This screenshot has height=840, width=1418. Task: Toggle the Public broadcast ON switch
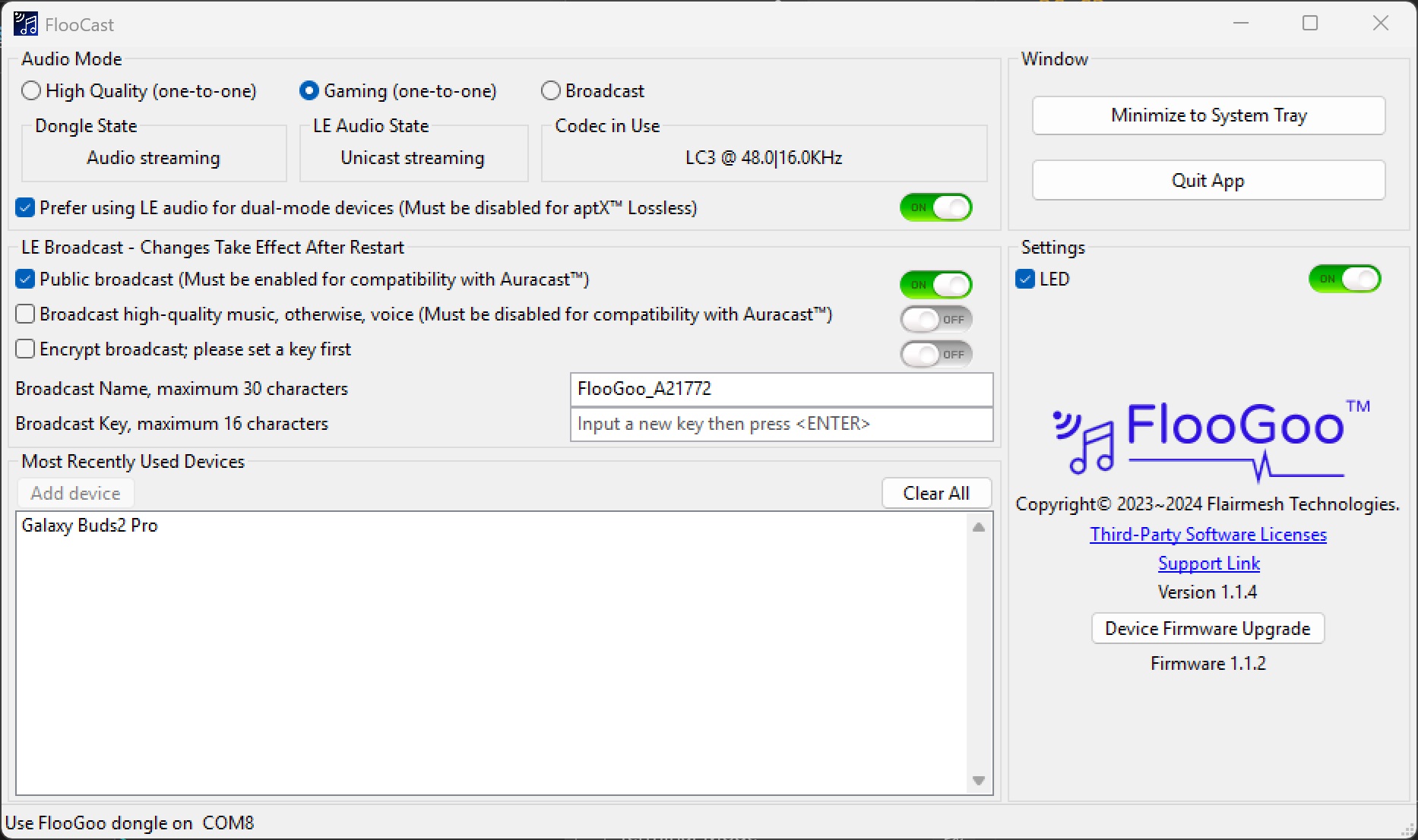[x=936, y=285]
